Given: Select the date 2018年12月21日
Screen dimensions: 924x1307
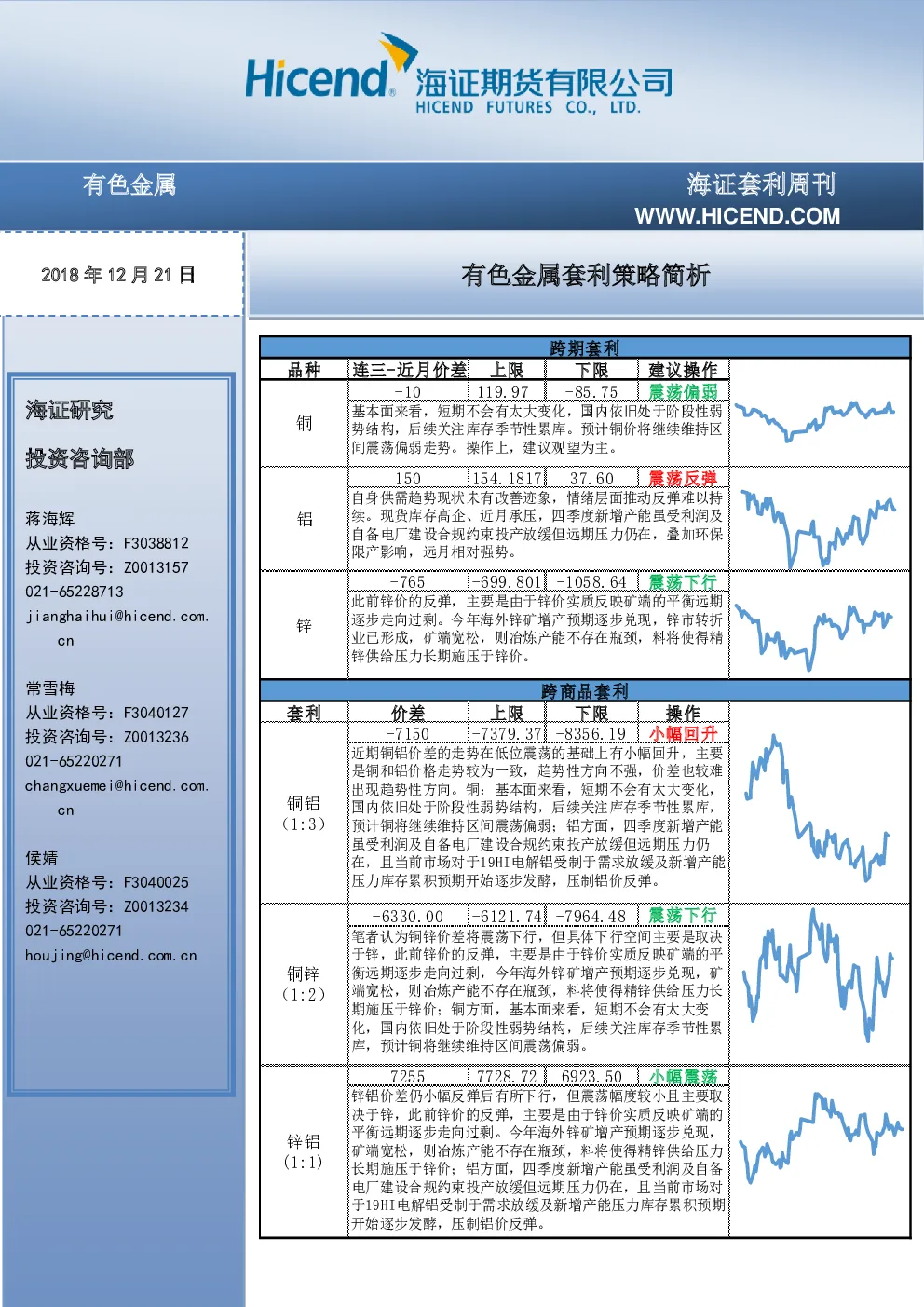Looking at the screenshot, I should 118,275.
